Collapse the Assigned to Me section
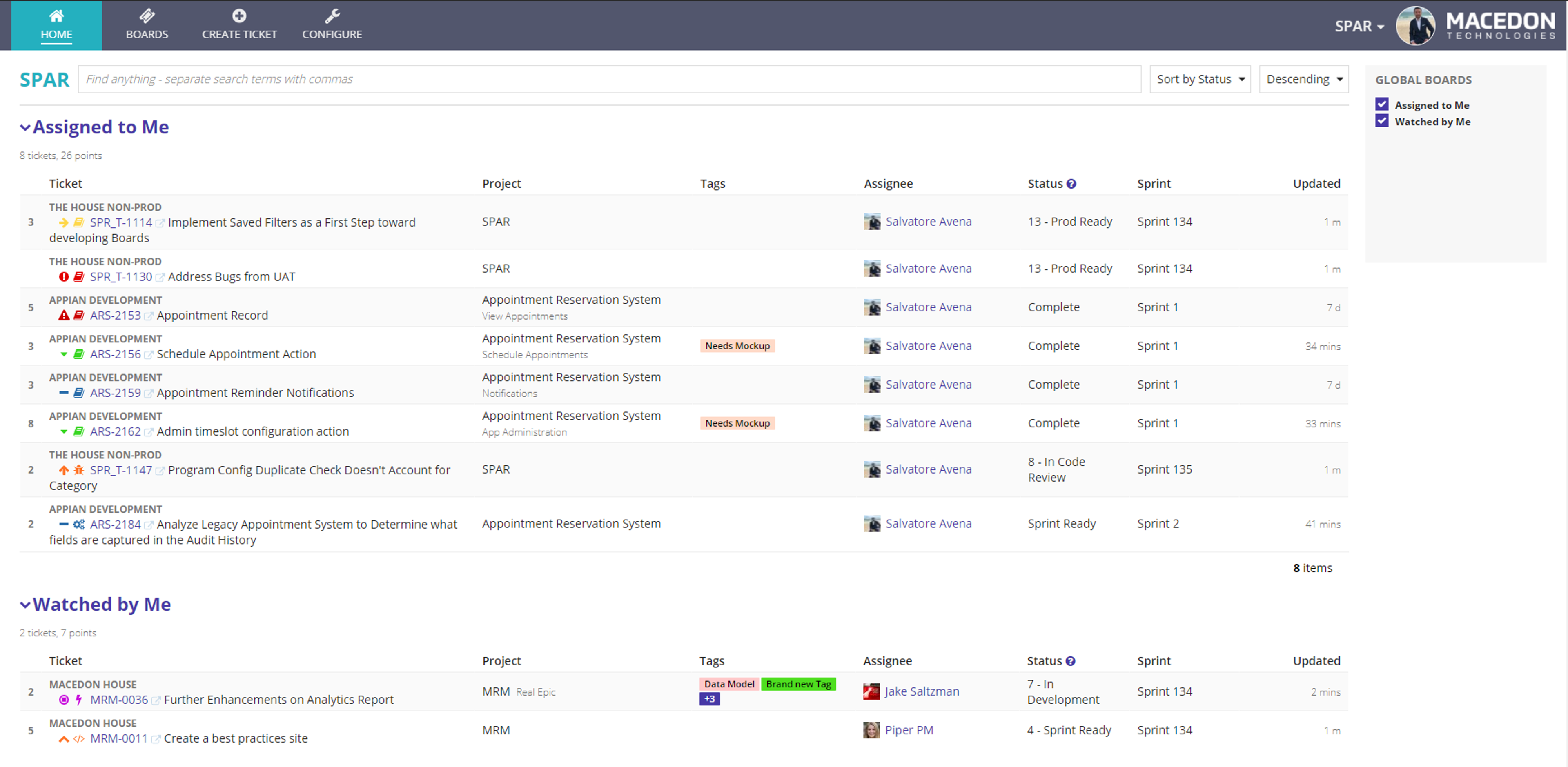This screenshot has height=767, width=1568. click(25, 127)
